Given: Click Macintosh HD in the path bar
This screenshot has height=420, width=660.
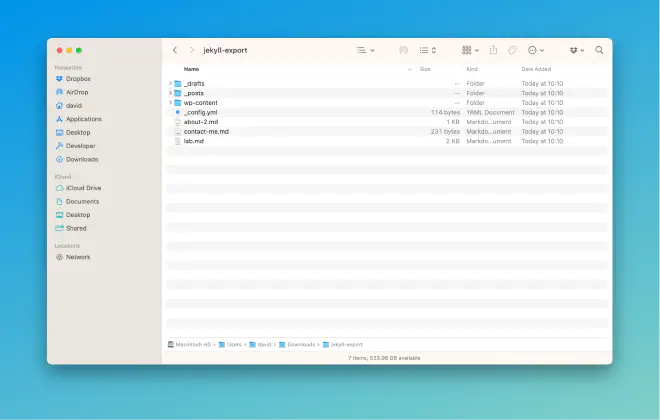Looking at the screenshot, I should point(189,345).
